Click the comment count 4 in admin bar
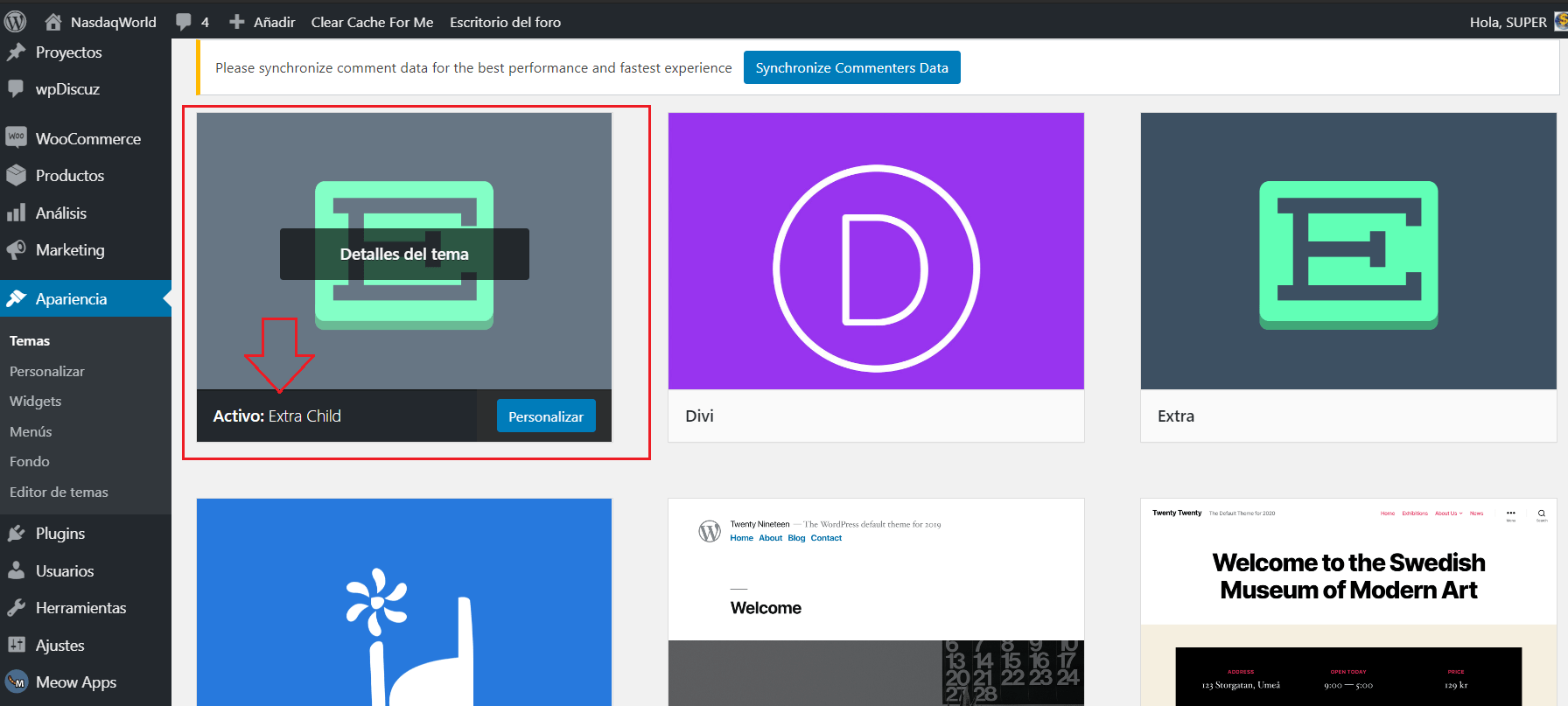Viewport: 1568px width, 706px height. 205,22
